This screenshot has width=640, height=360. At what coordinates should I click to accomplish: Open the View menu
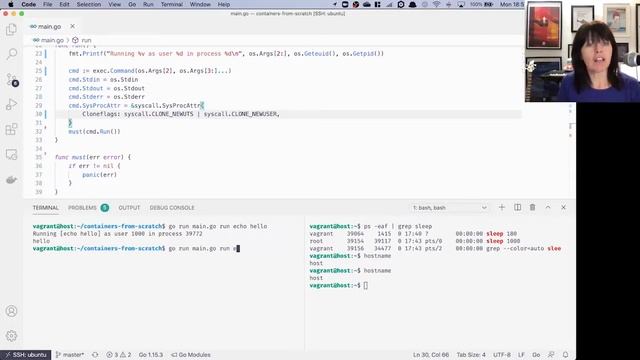pyautogui.click(x=114, y=4)
